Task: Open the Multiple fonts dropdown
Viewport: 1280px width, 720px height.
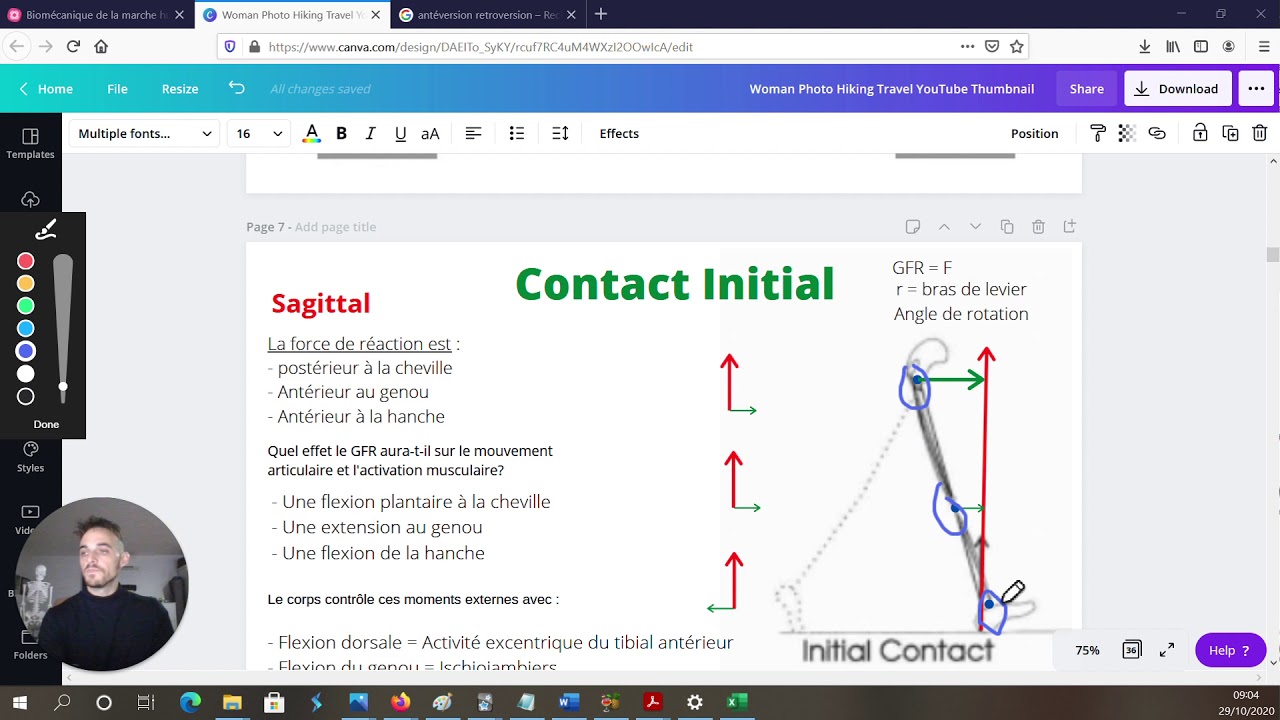Action: pos(145,133)
